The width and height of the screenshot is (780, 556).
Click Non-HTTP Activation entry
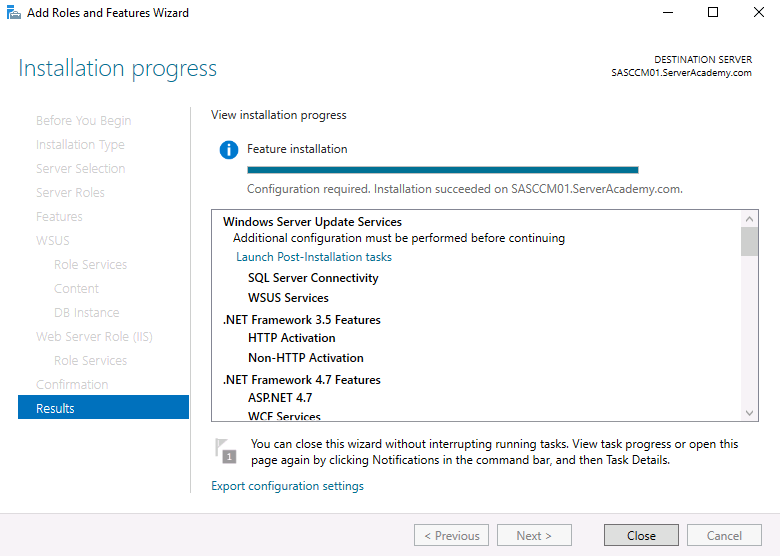[305, 358]
